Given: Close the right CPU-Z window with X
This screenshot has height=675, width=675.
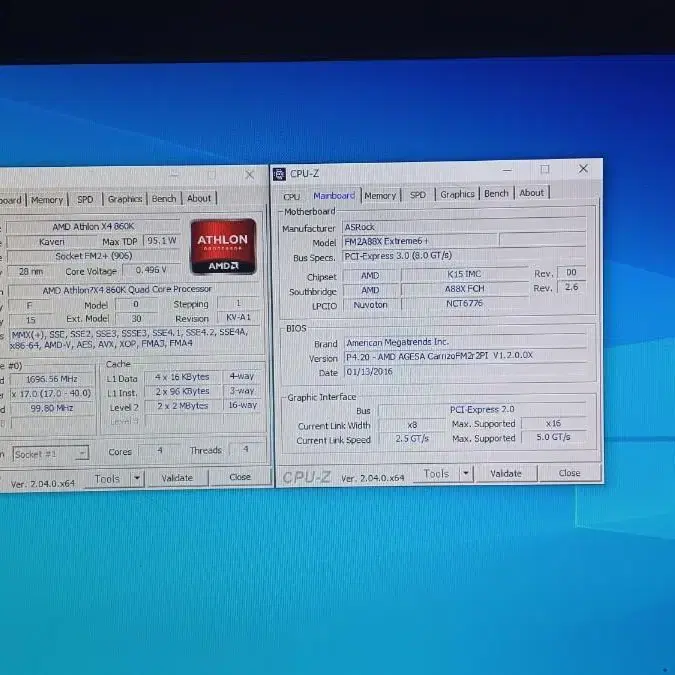Looking at the screenshot, I should tap(583, 169).
